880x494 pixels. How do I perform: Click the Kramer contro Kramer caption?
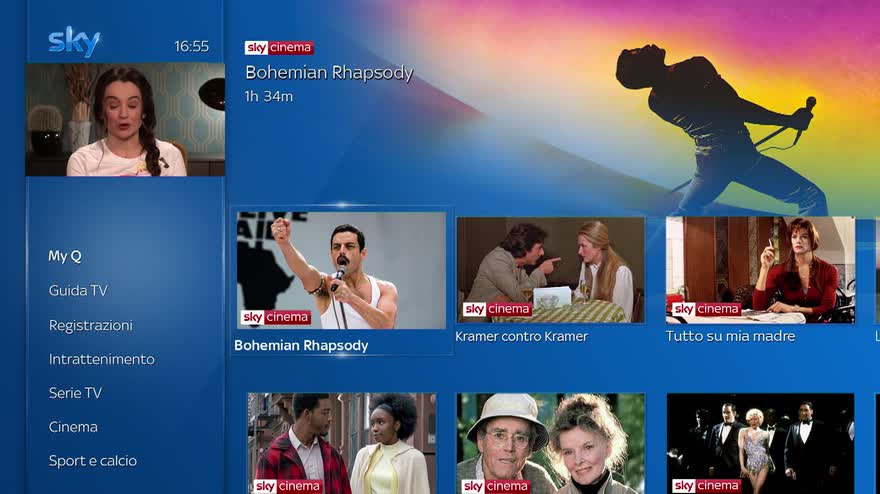(521, 336)
